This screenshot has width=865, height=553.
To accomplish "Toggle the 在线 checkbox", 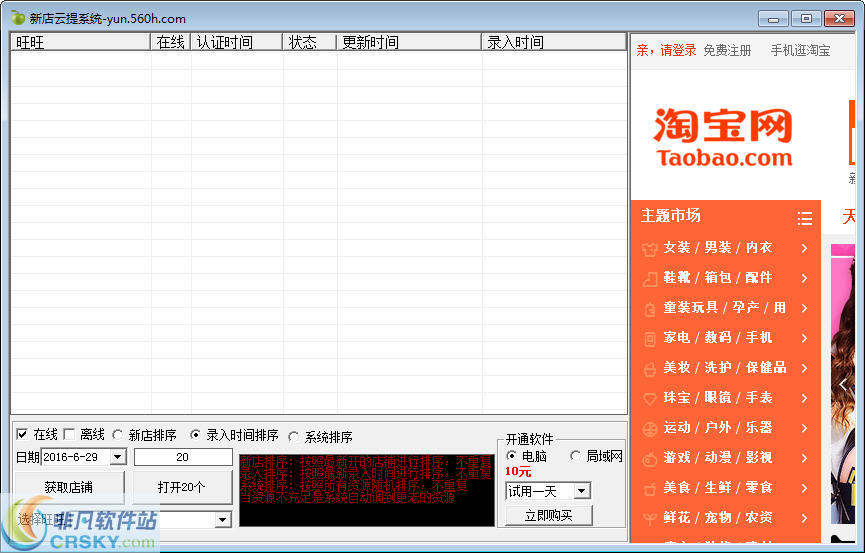I will coord(22,434).
